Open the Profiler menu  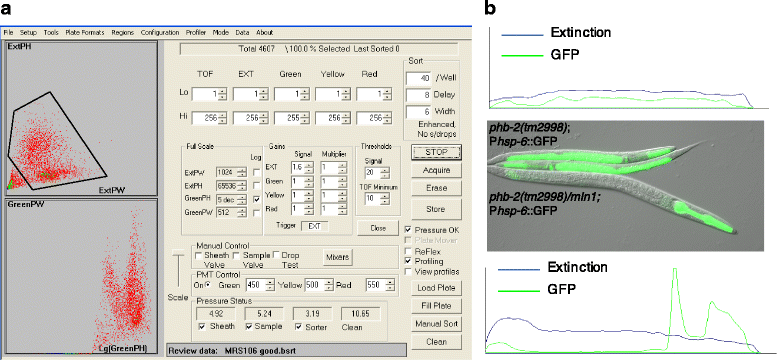click(x=196, y=33)
